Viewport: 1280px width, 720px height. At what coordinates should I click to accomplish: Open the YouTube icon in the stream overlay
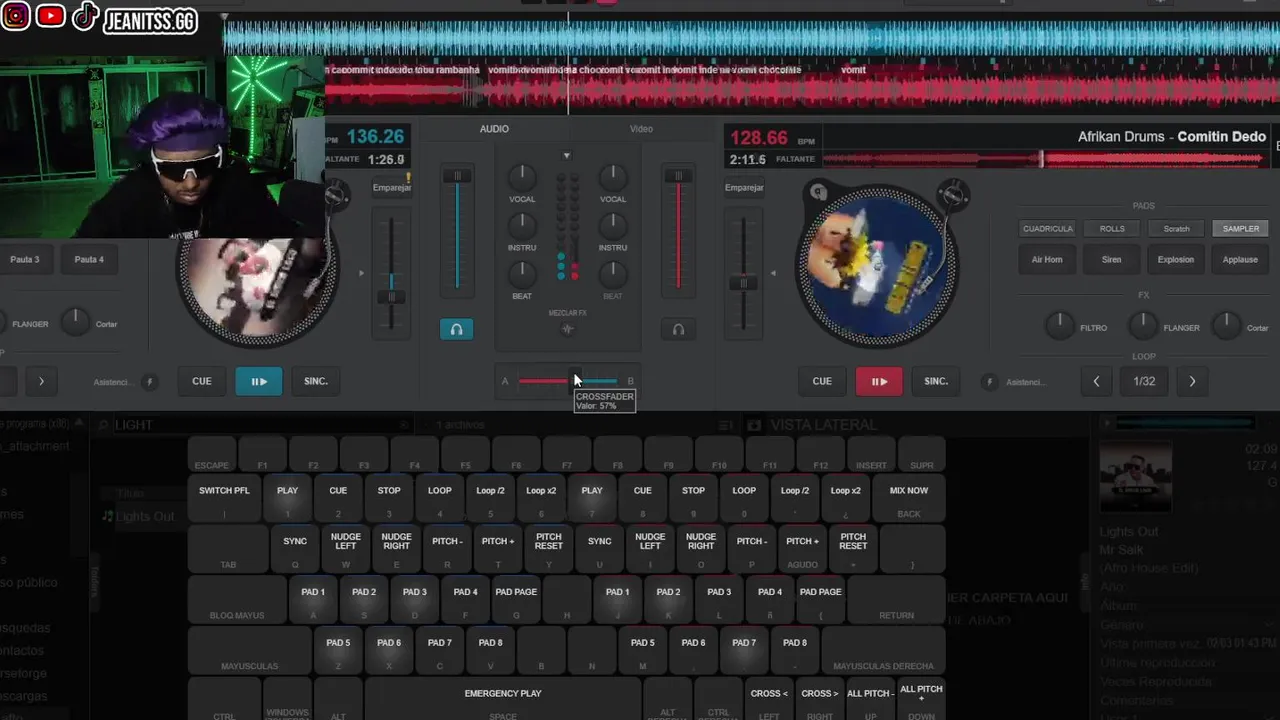[x=50, y=16]
